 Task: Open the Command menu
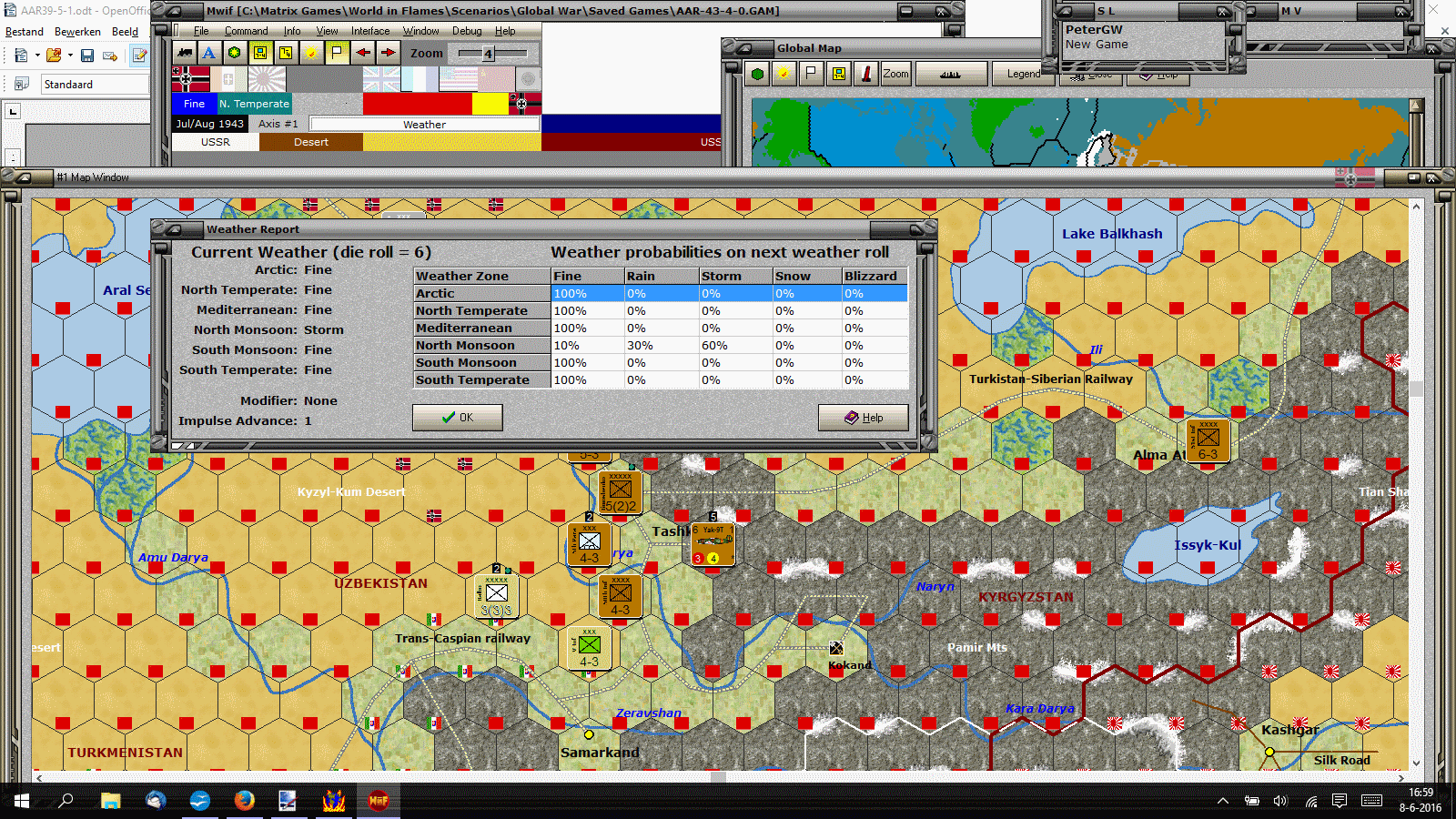click(x=246, y=31)
